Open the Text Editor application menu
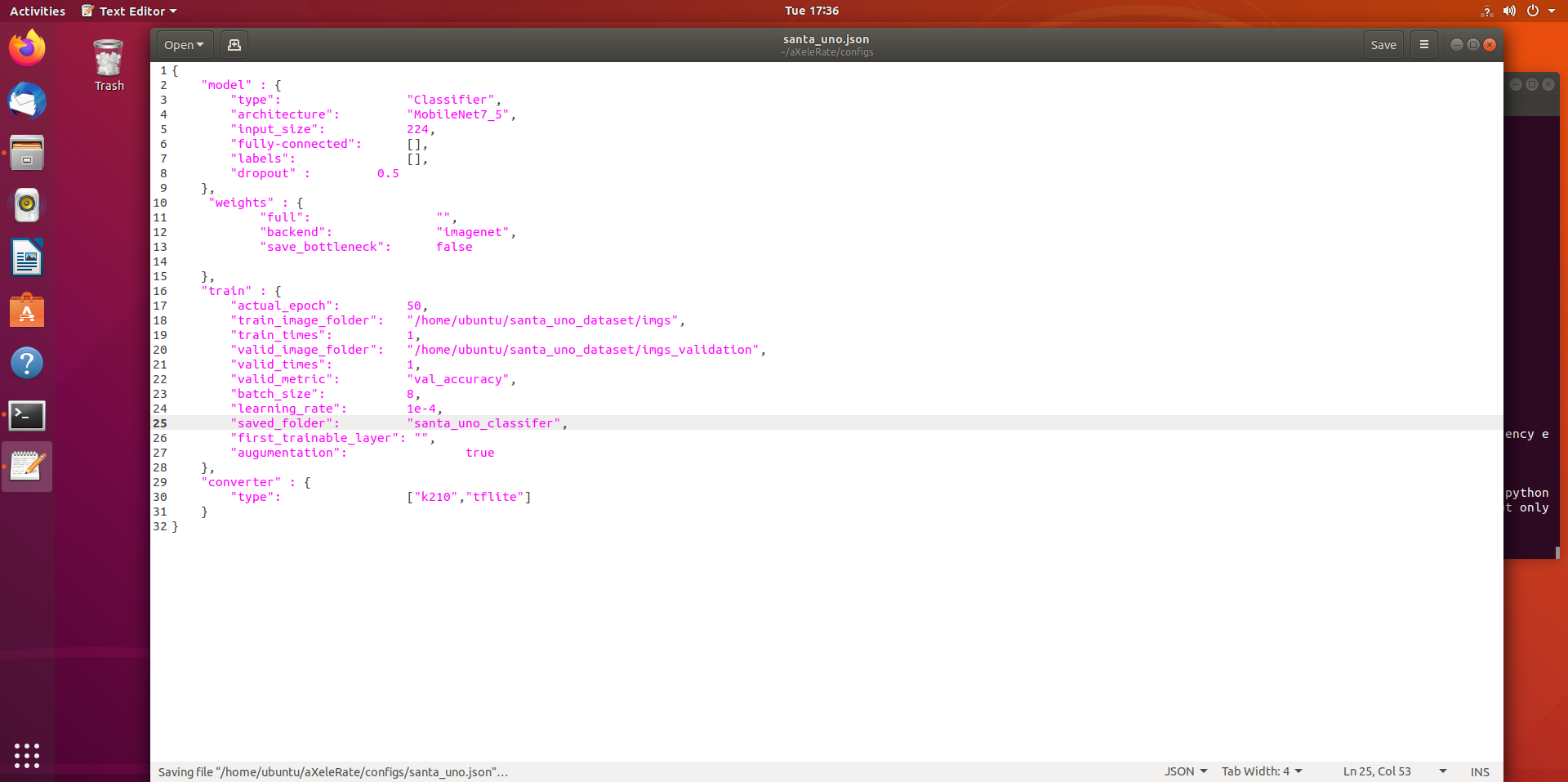The image size is (1568, 782). click(128, 11)
